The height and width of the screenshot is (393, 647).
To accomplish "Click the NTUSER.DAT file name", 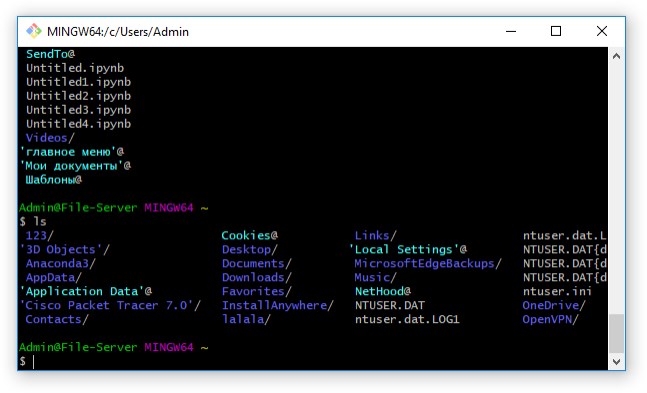I will coord(390,305).
